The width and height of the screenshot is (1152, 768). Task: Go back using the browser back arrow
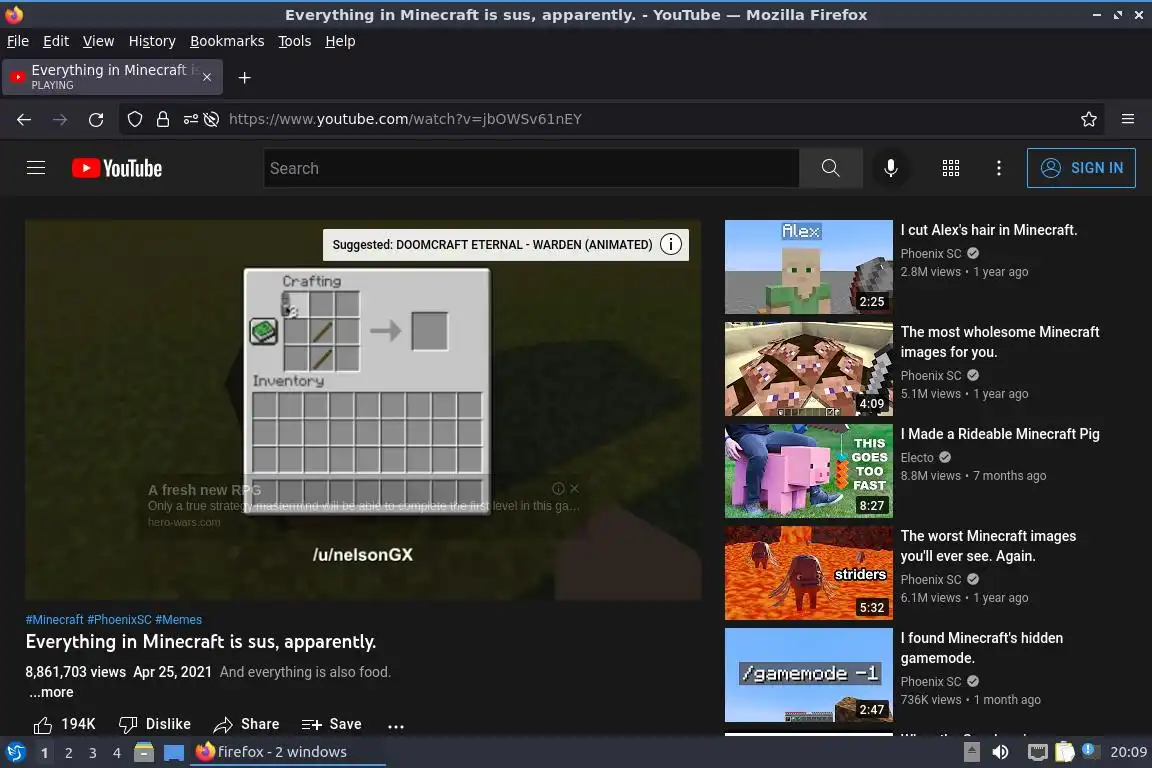tap(24, 119)
